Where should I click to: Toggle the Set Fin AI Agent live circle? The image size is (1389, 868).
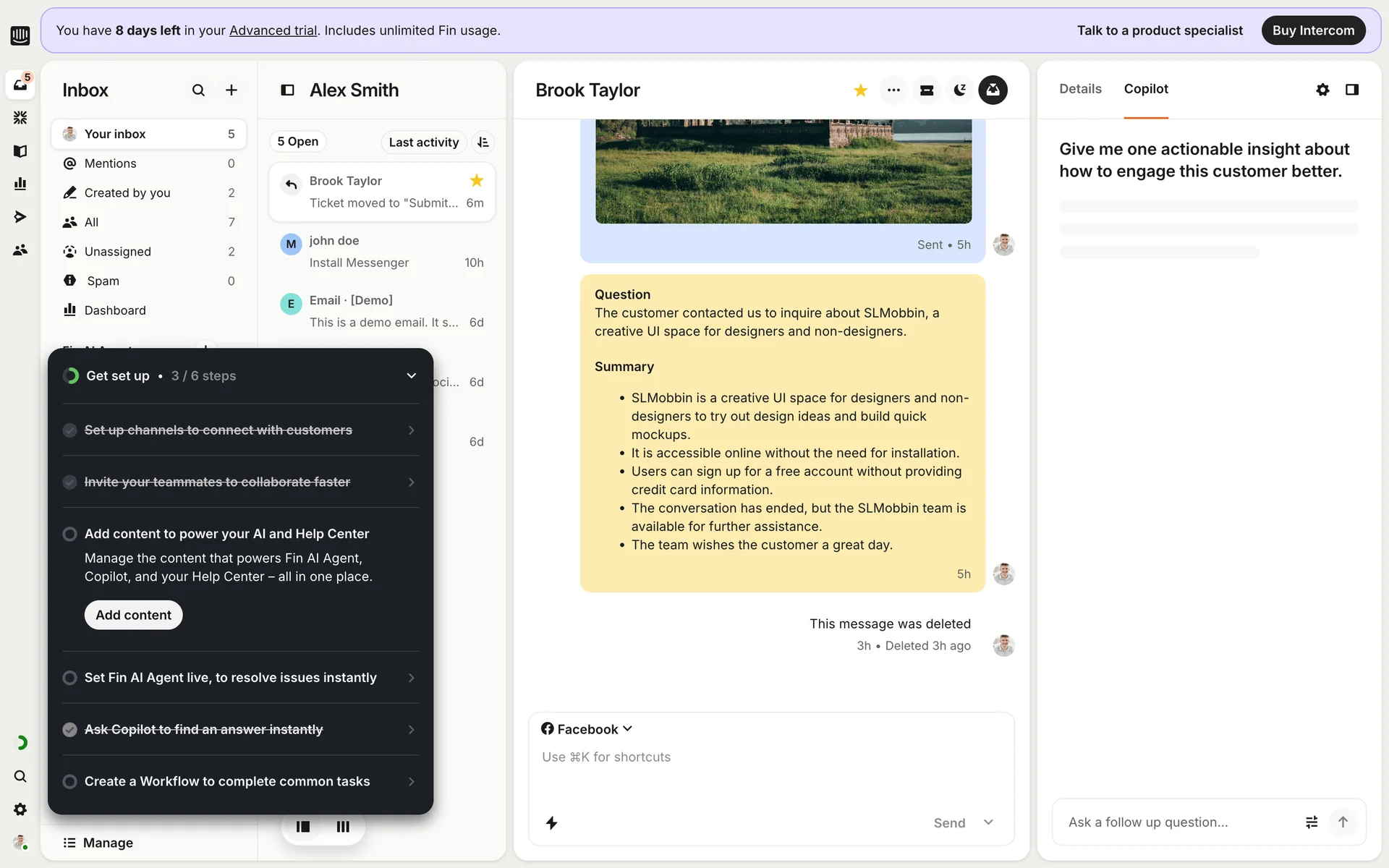(x=69, y=678)
